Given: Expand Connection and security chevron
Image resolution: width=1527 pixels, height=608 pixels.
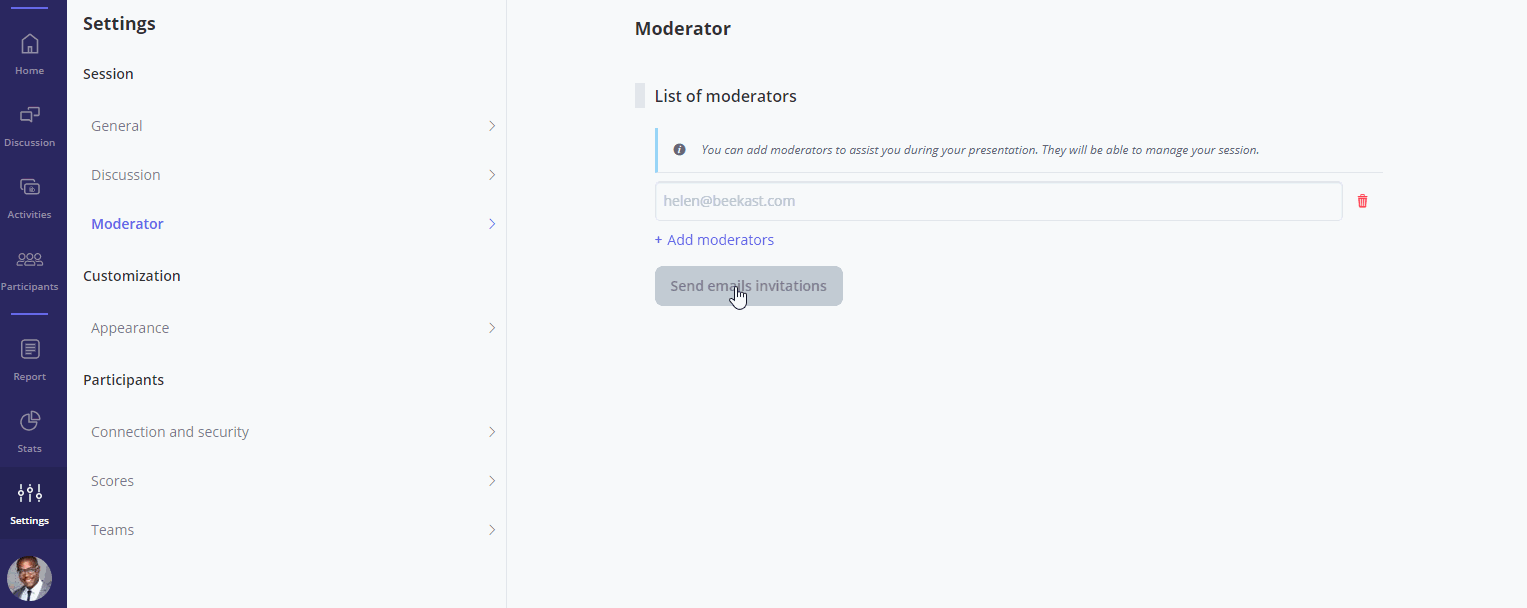Looking at the screenshot, I should click(492, 432).
